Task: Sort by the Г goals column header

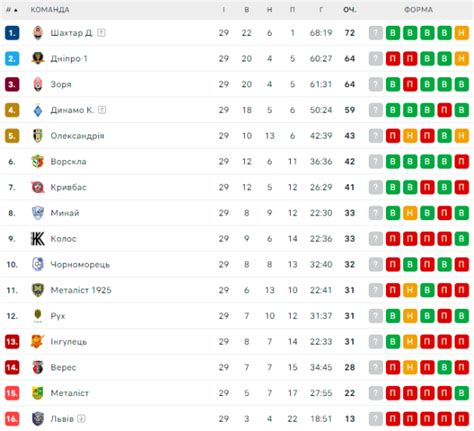Action: tap(321, 10)
